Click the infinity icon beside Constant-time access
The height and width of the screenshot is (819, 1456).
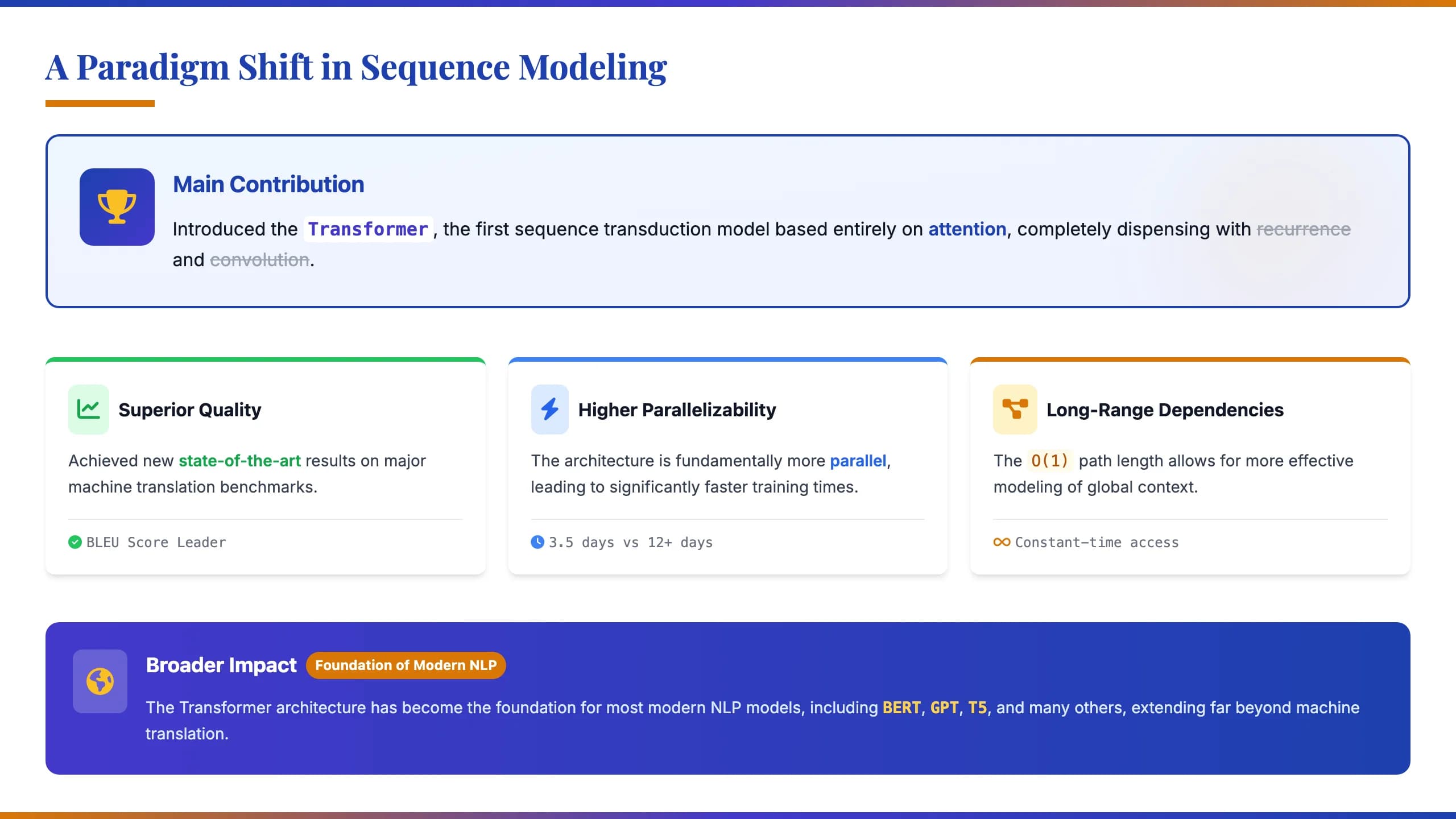(x=1002, y=542)
